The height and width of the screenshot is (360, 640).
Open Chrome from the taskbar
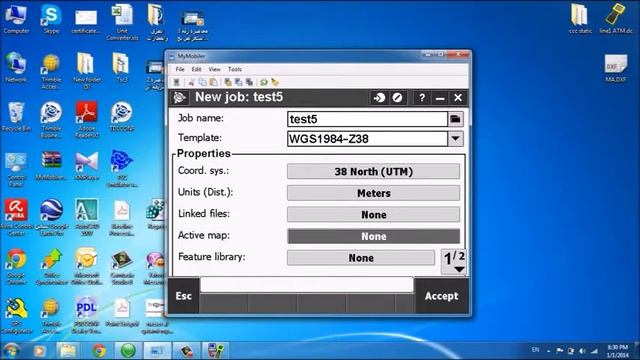[x=98, y=350]
